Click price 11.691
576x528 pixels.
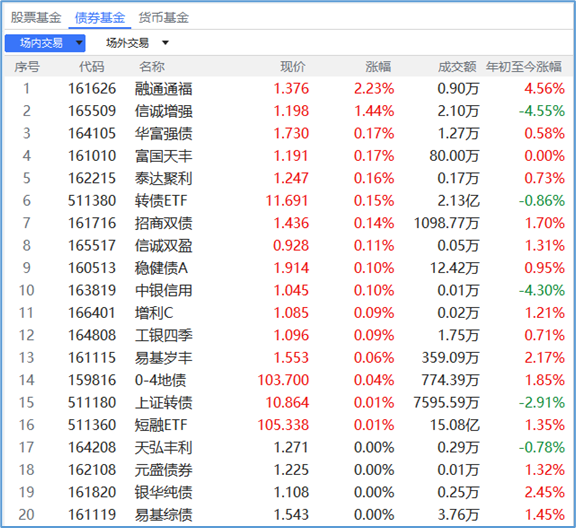click(287, 201)
